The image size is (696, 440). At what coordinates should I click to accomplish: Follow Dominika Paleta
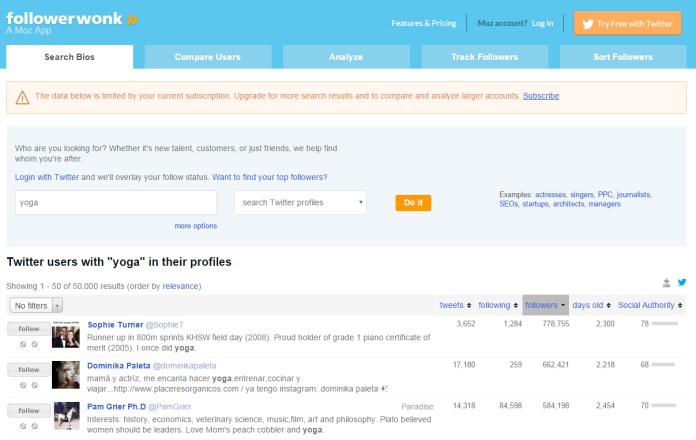(29, 370)
